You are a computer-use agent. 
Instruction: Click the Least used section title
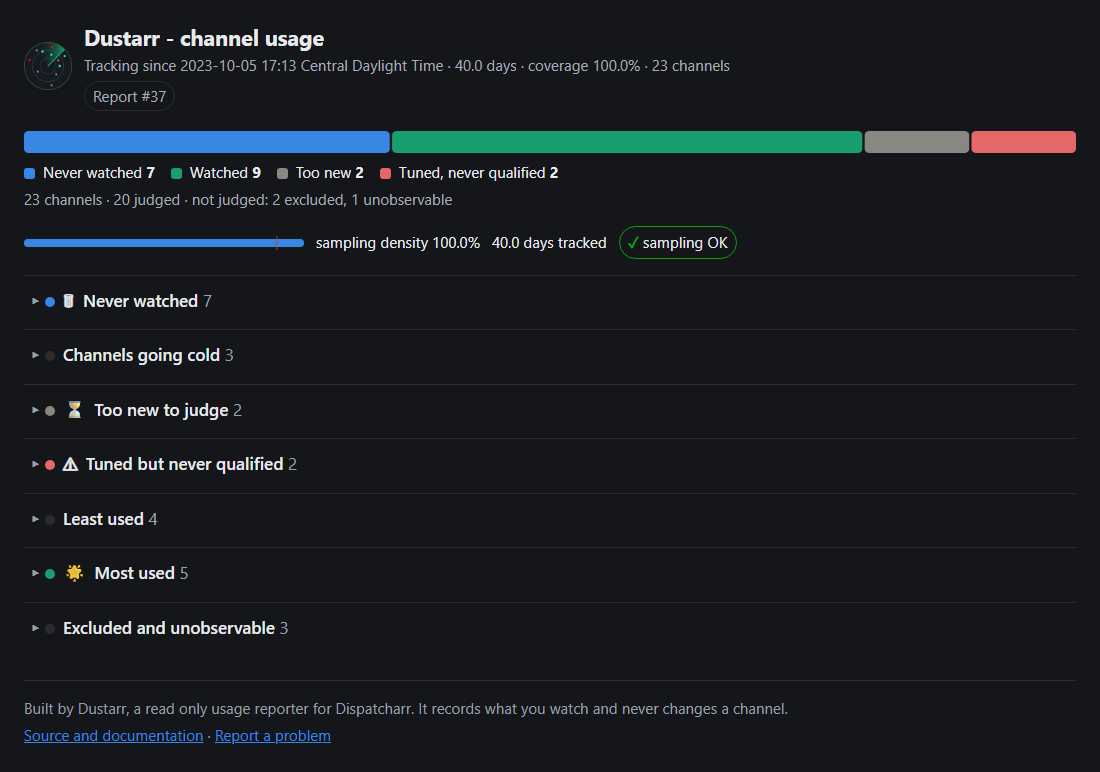coord(103,519)
